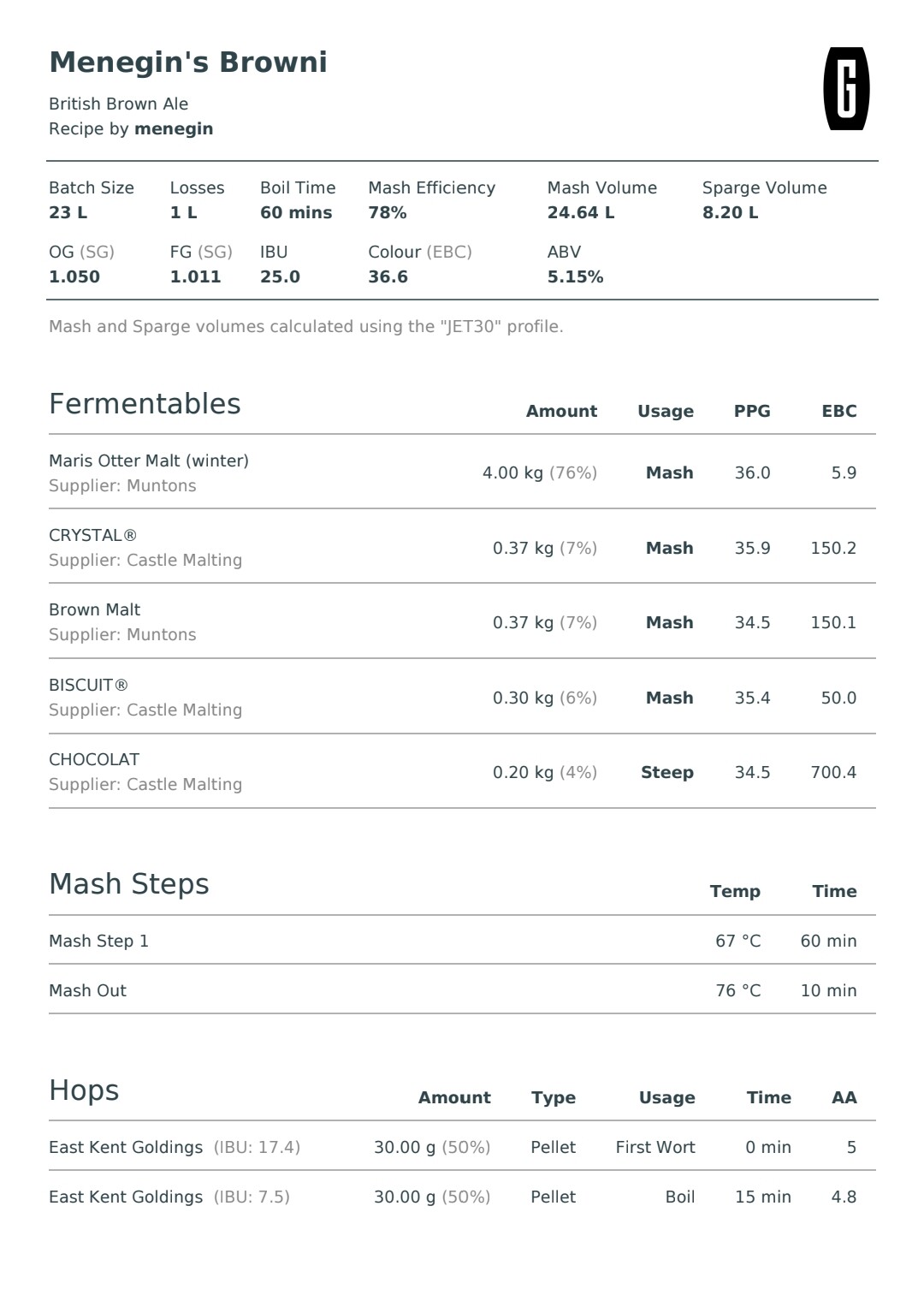Select the CHOCOLAT steep fermentable
This screenshot has height=1307, width=924.
point(462,772)
